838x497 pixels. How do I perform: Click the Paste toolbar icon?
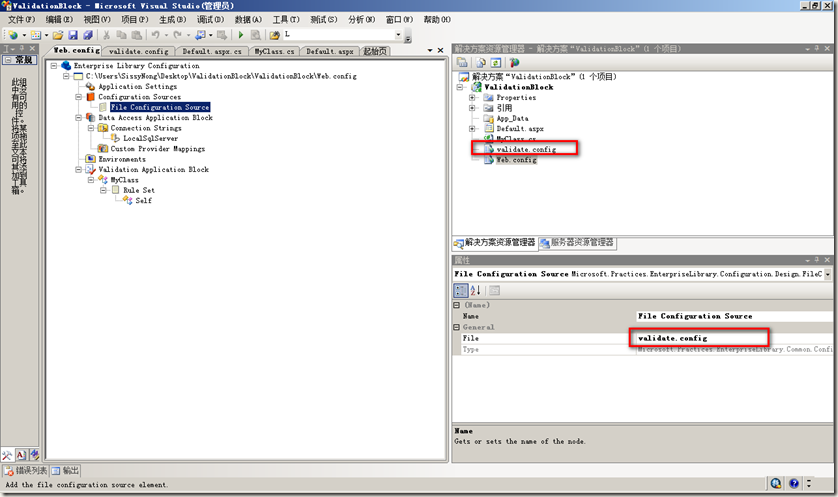pyautogui.click(x=137, y=35)
